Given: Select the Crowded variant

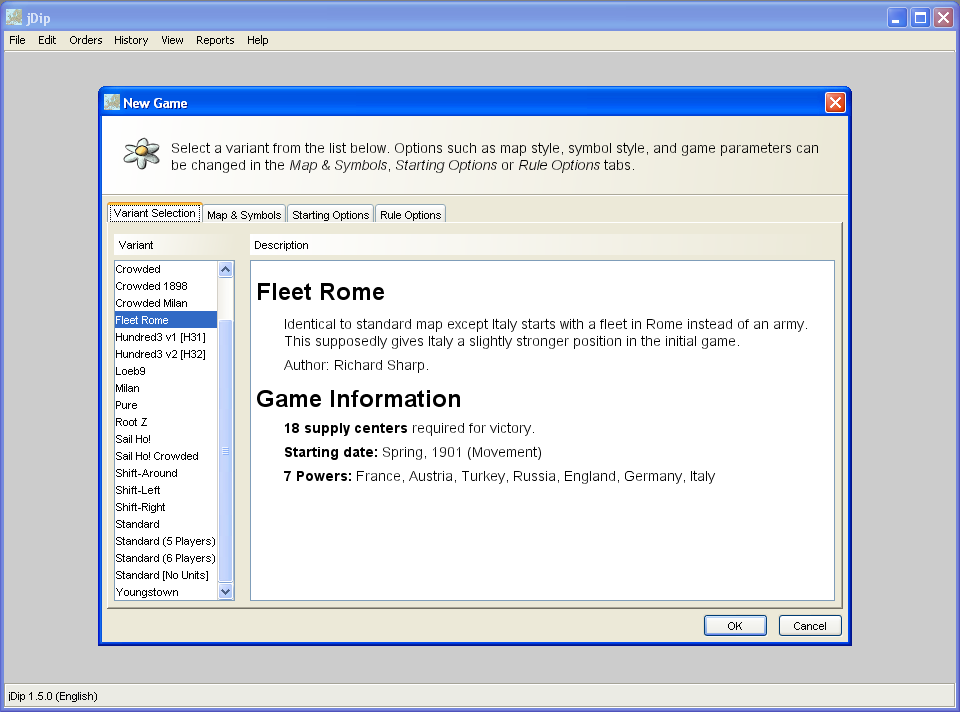Looking at the screenshot, I should point(165,269).
